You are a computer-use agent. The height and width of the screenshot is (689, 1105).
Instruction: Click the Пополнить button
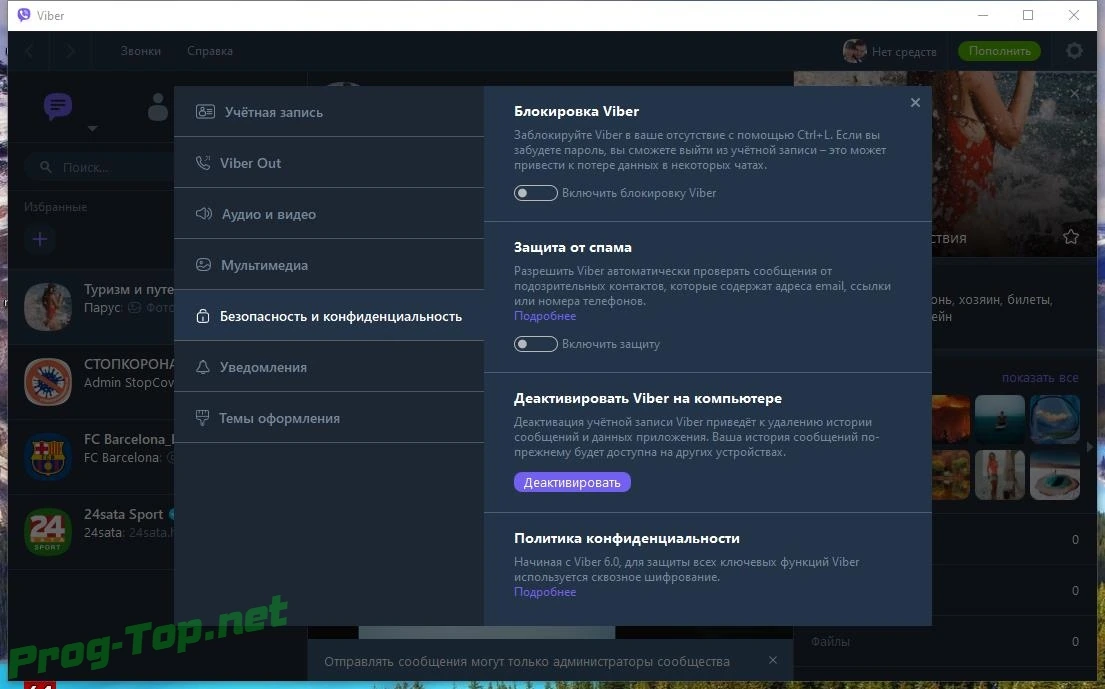pyautogui.click(x=999, y=51)
